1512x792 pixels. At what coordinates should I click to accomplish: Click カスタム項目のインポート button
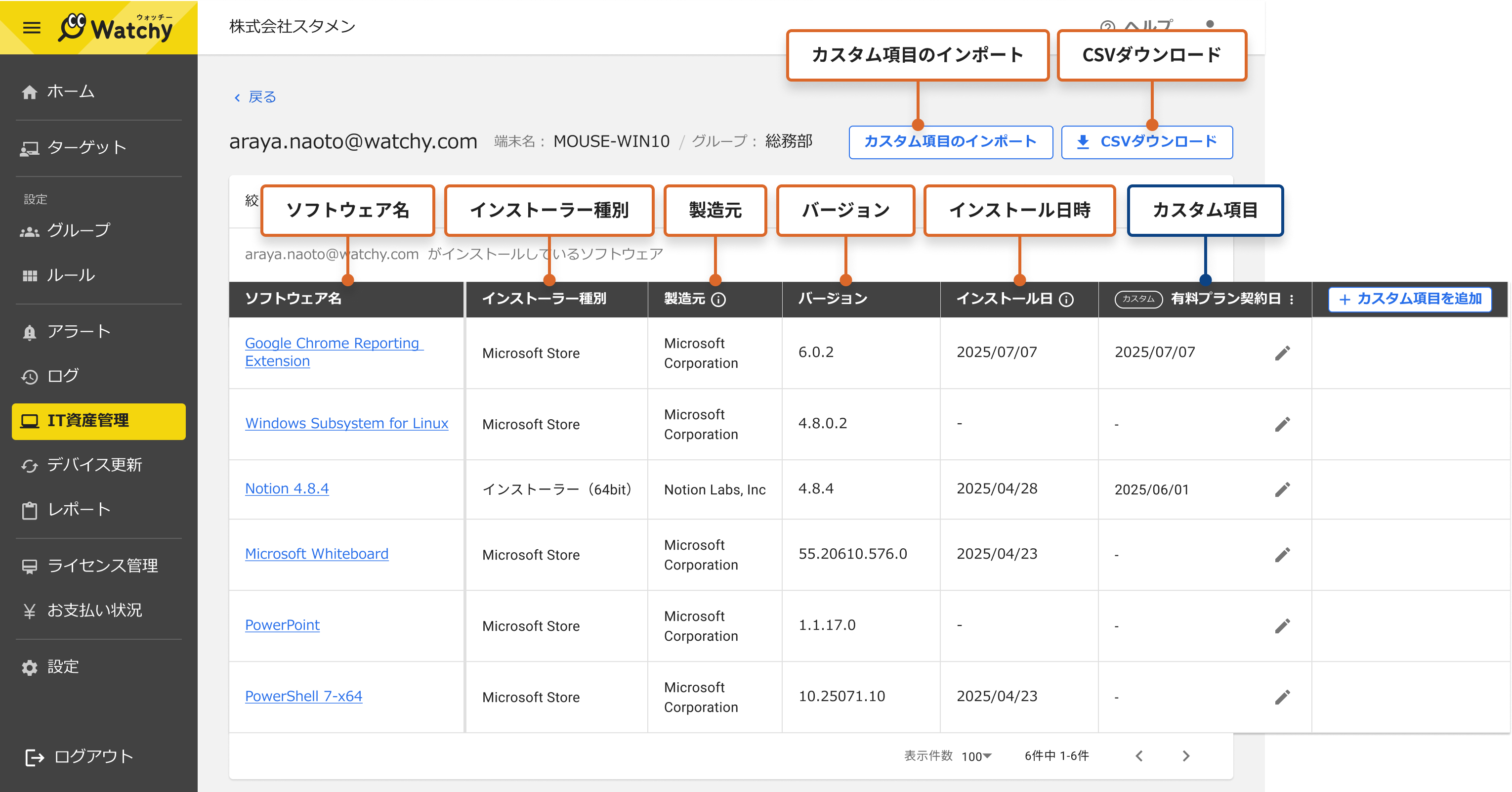pyautogui.click(x=950, y=142)
